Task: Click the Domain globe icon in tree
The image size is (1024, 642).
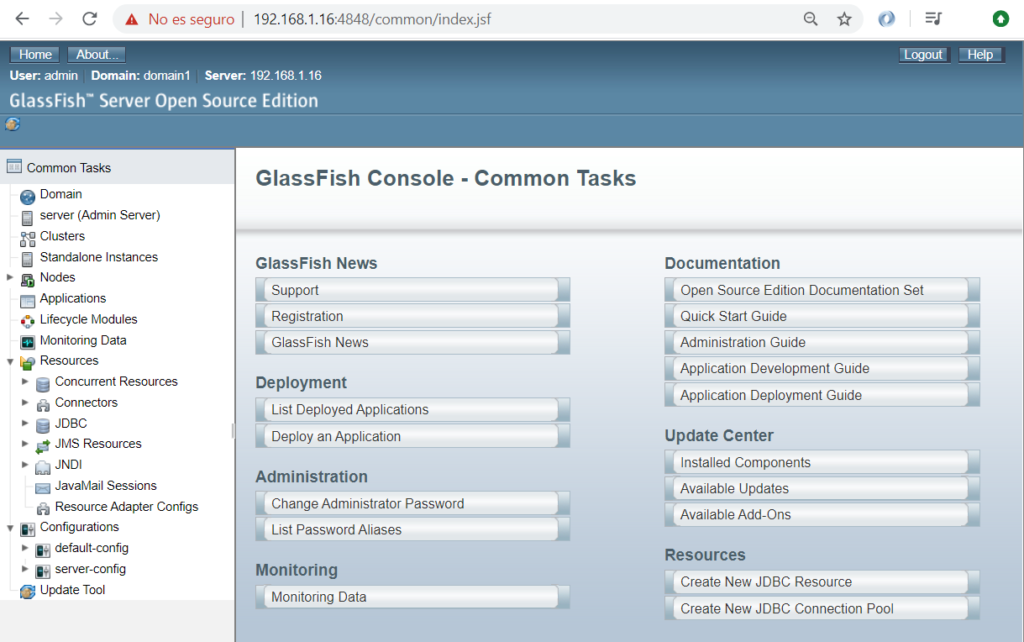Action: (27, 196)
